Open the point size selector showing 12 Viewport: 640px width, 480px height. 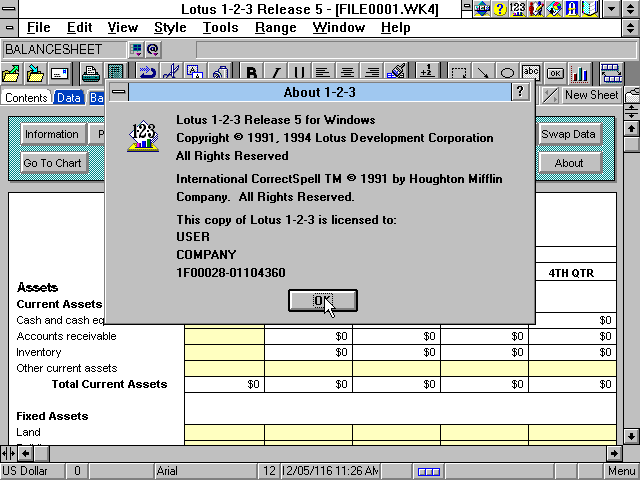pos(269,471)
